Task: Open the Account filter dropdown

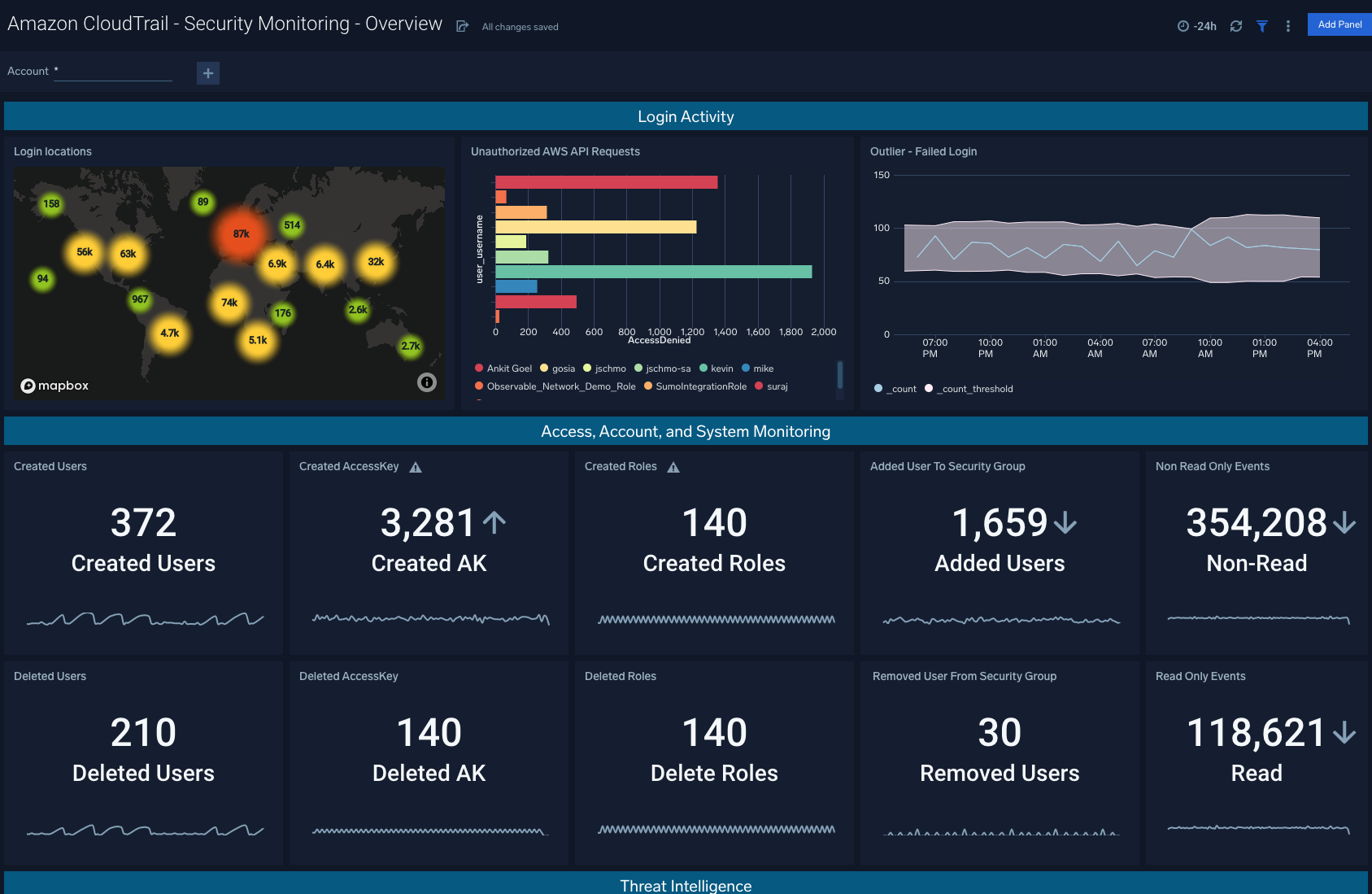Action: pos(113,73)
